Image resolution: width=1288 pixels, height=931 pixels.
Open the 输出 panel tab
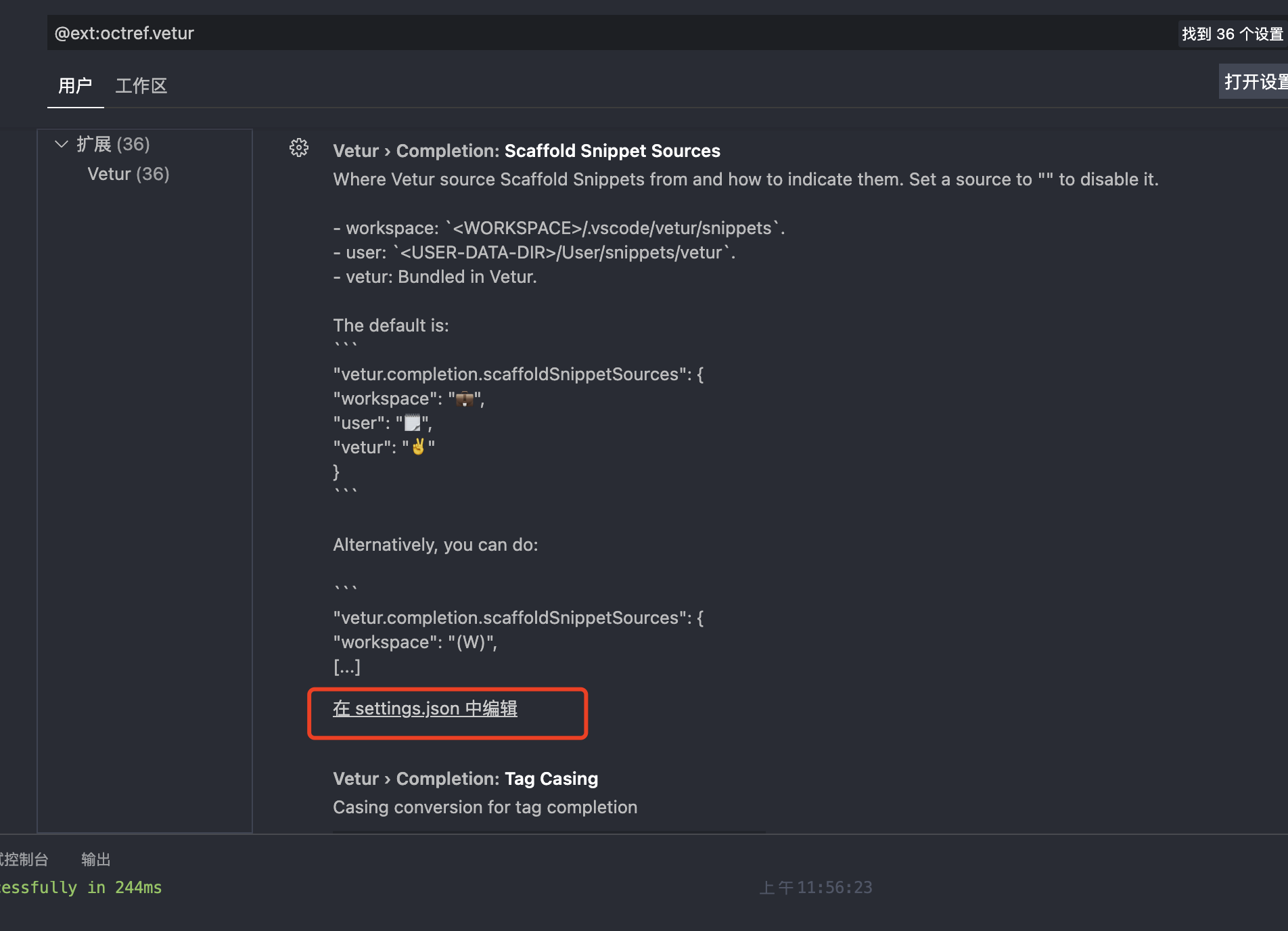(95, 859)
